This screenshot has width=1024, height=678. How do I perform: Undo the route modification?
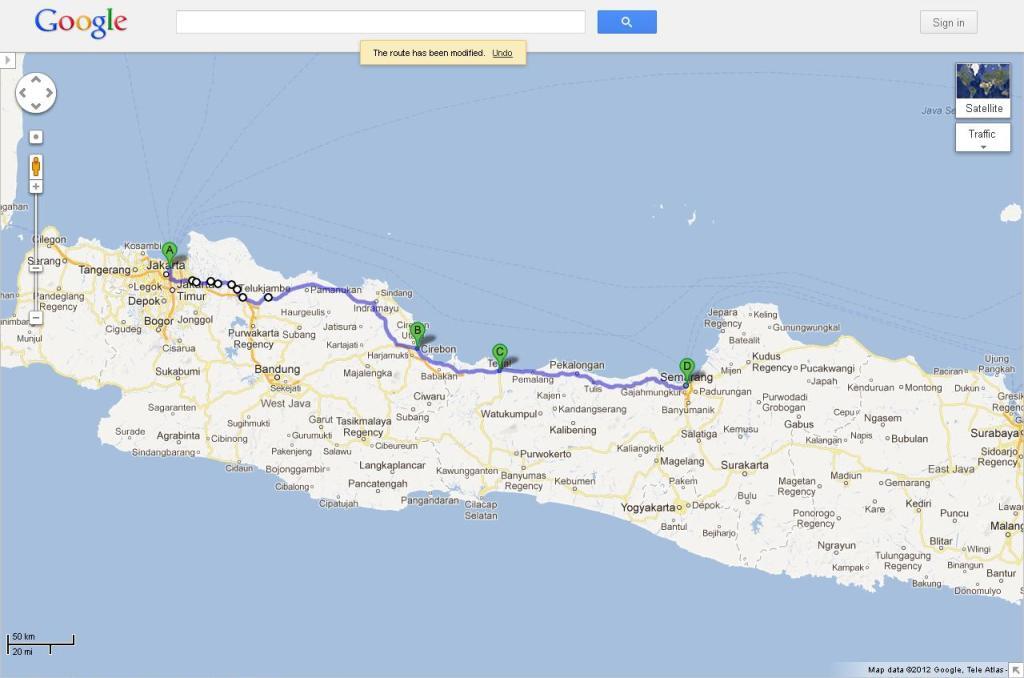(502, 53)
